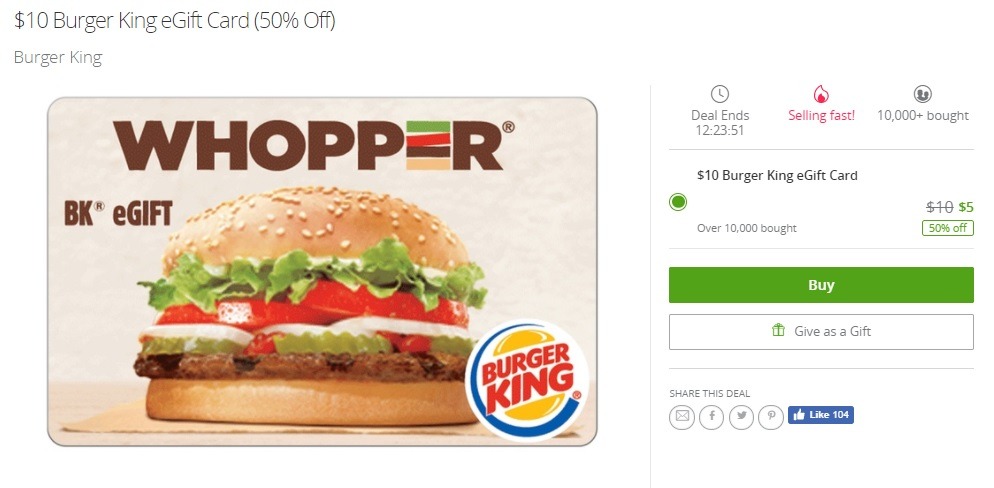Click the green Buy button
Screen dimensions: 994x488
[821, 285]
